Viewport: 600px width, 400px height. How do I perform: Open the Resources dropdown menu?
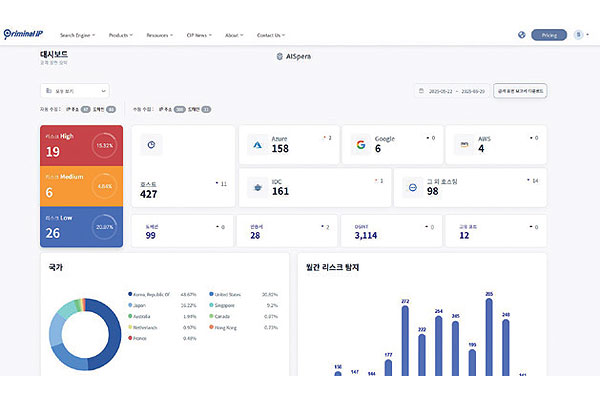click(162, 35)
